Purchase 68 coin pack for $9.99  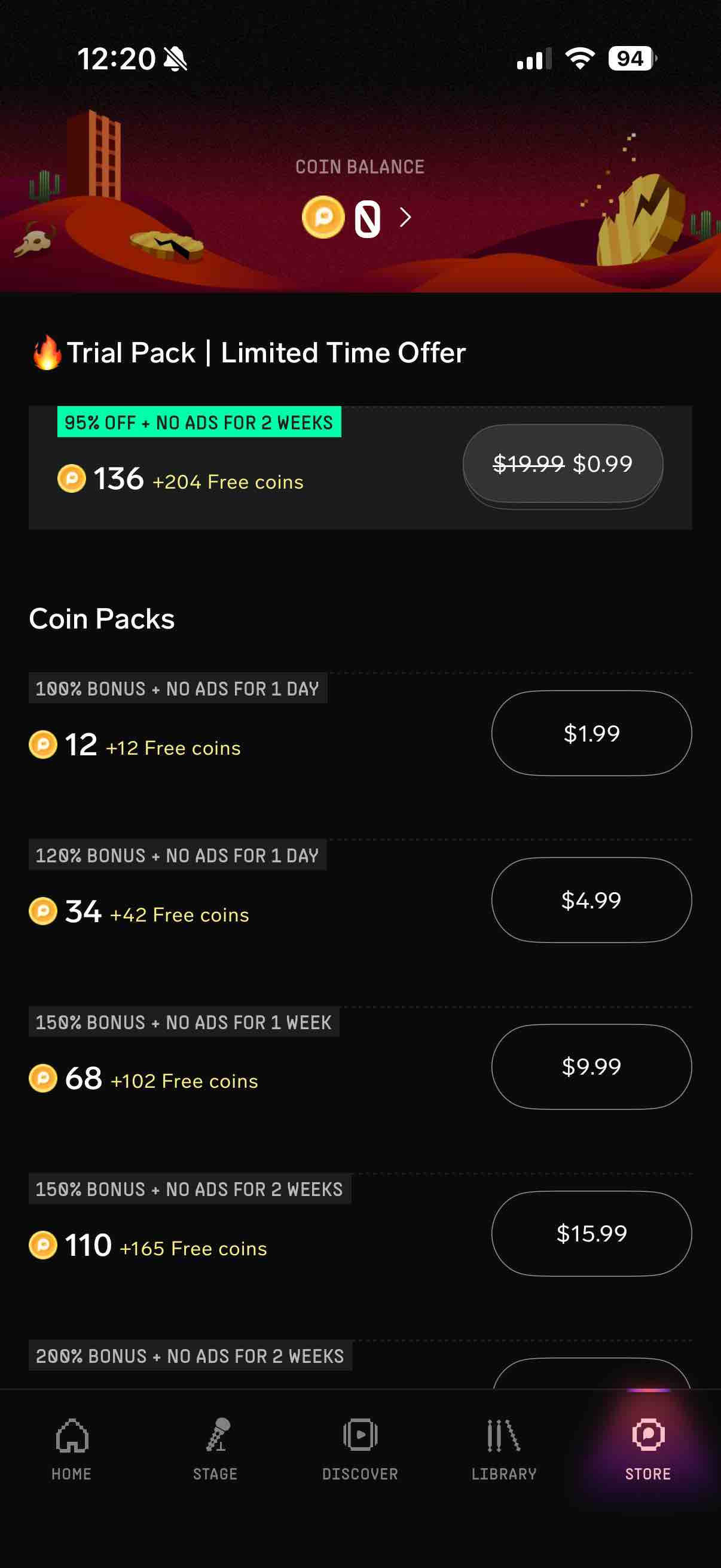coord(591,1066)
